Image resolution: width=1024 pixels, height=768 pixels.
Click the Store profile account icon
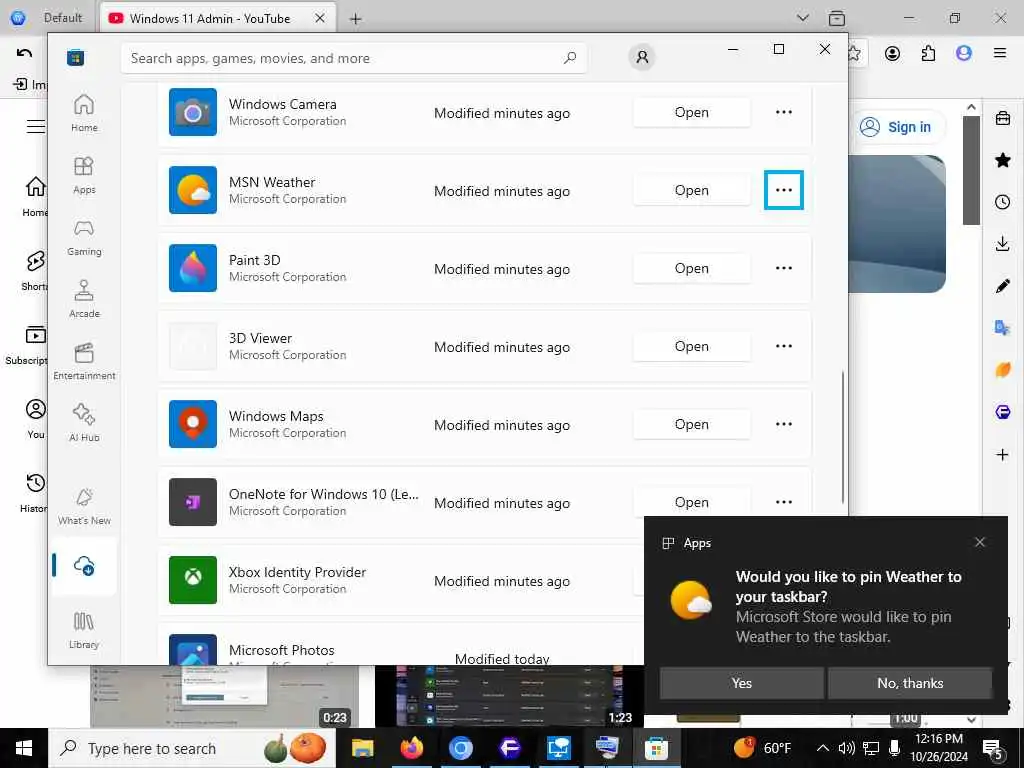tap(642, 57)
